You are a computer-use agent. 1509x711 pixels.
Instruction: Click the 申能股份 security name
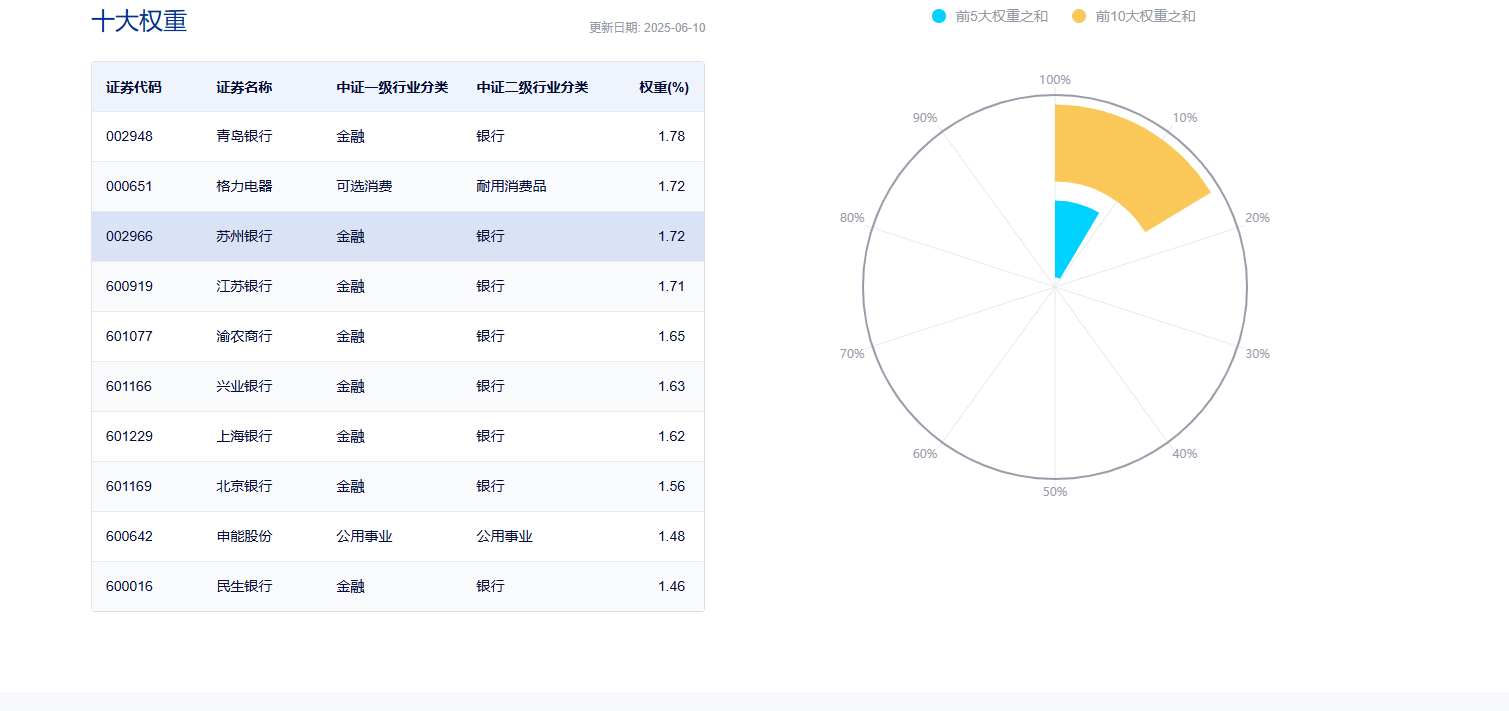(x=244, y=536)
